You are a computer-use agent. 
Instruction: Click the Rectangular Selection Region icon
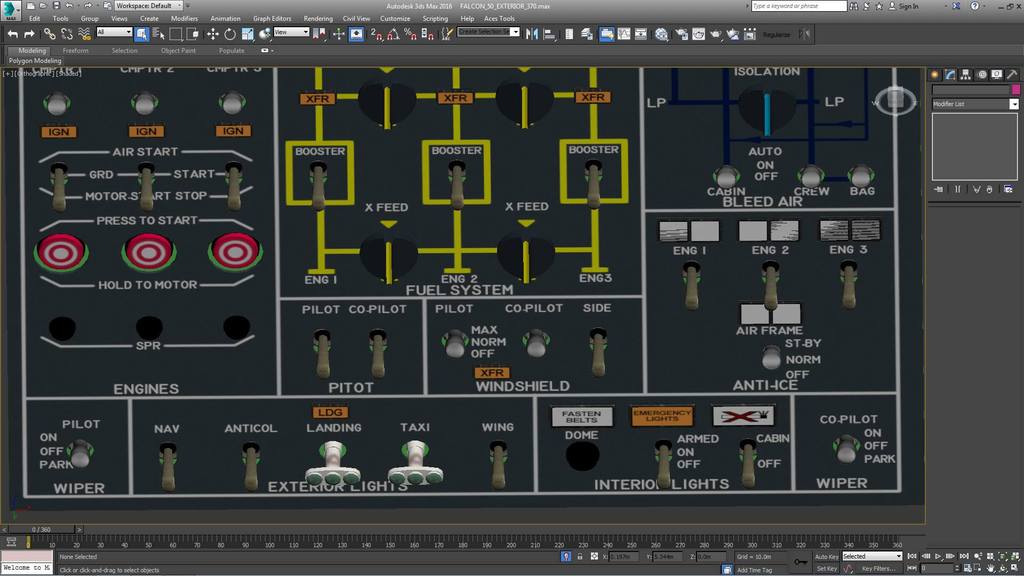coord(176,34)
